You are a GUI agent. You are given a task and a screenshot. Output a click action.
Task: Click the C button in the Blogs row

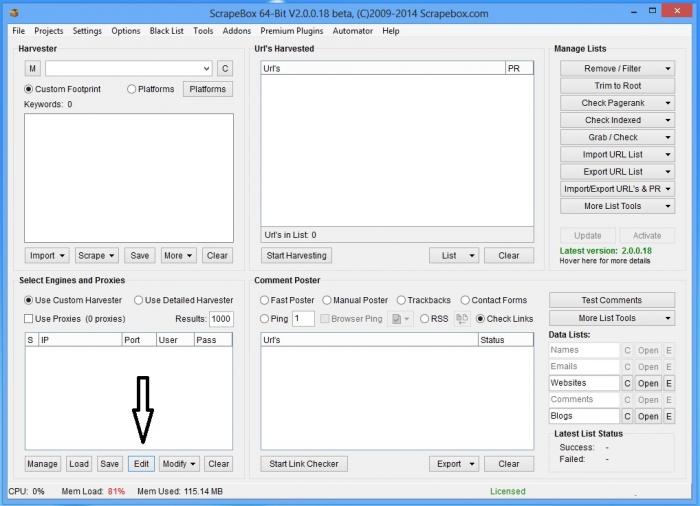627,416
